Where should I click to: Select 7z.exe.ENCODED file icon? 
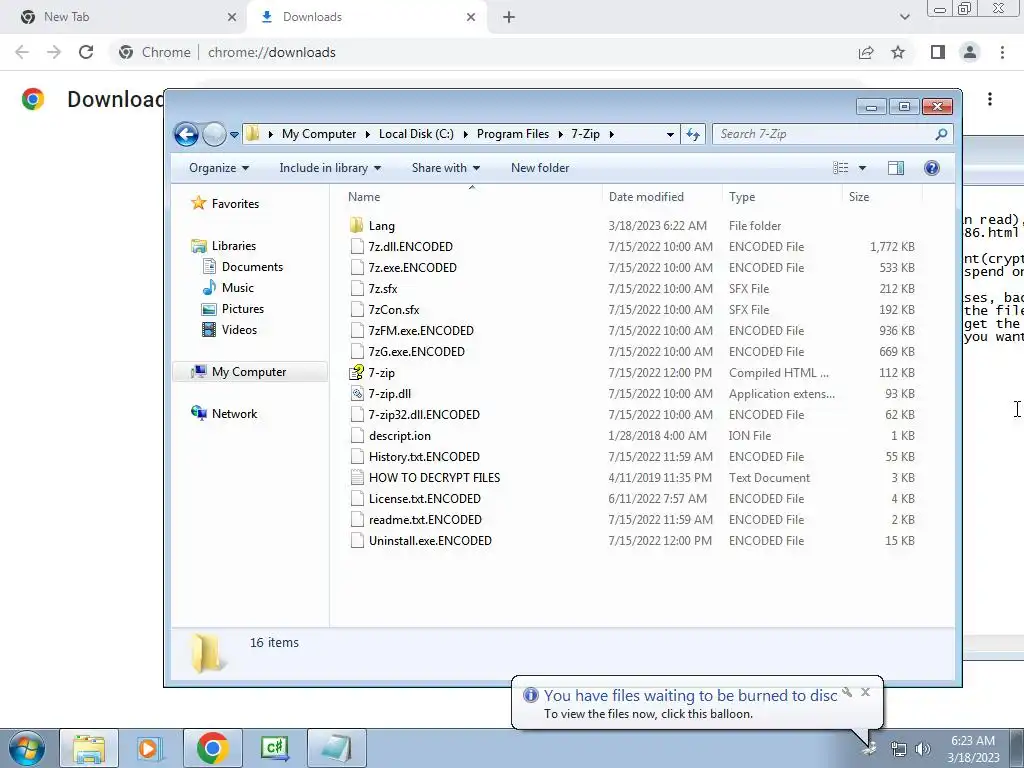pyautogui.click(x=357, y=268)
